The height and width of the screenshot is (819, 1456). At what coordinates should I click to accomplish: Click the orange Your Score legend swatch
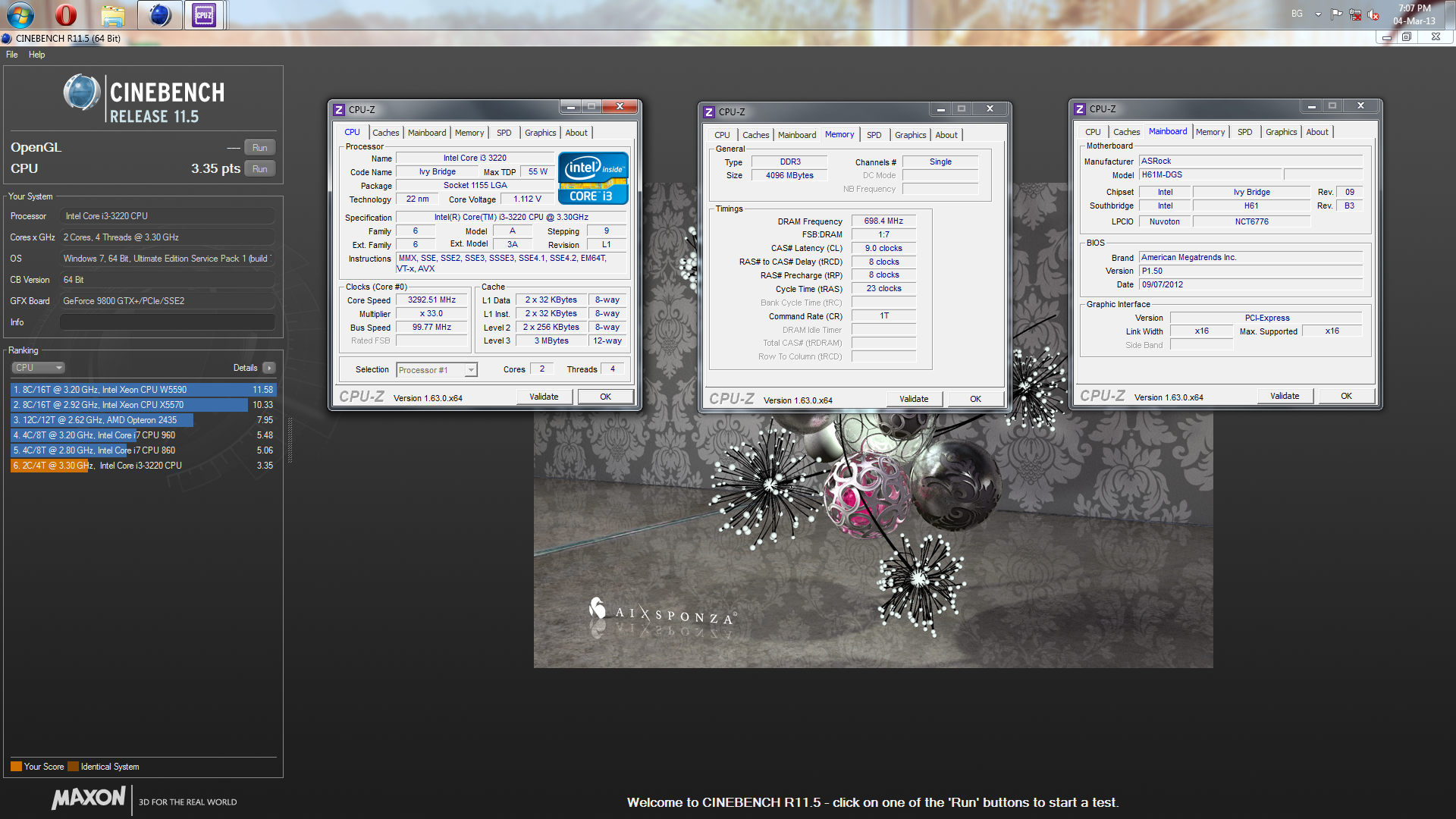point(16,767)
